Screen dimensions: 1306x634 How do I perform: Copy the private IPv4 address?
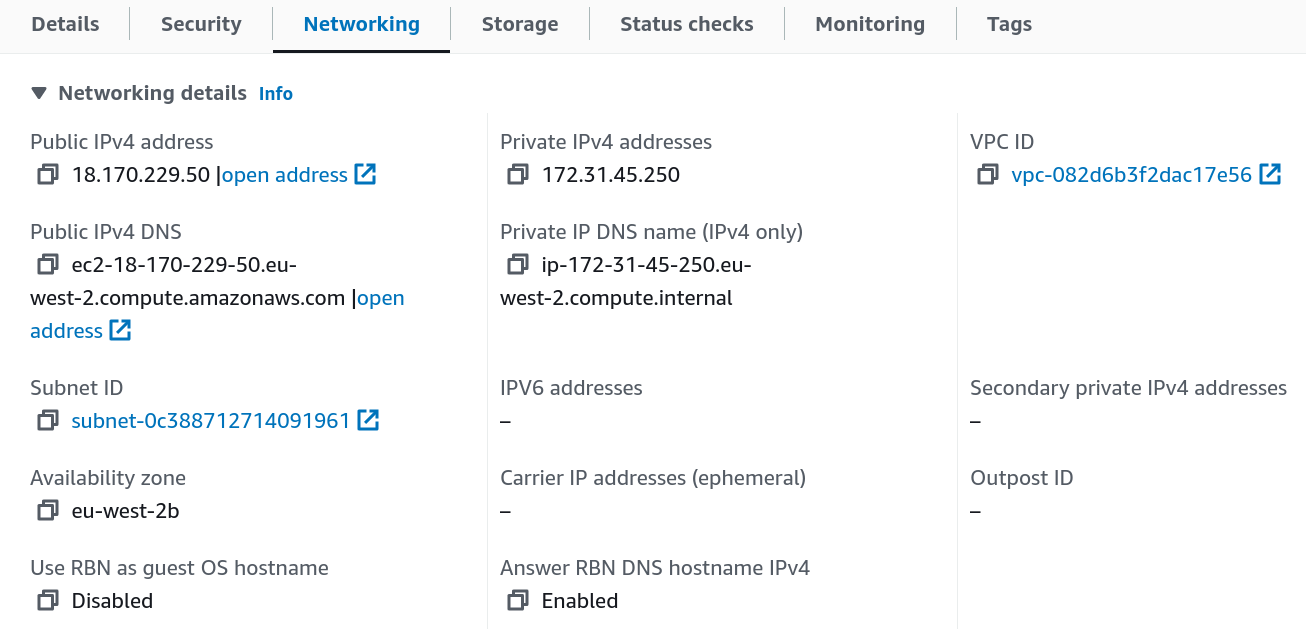pos(517,174)
